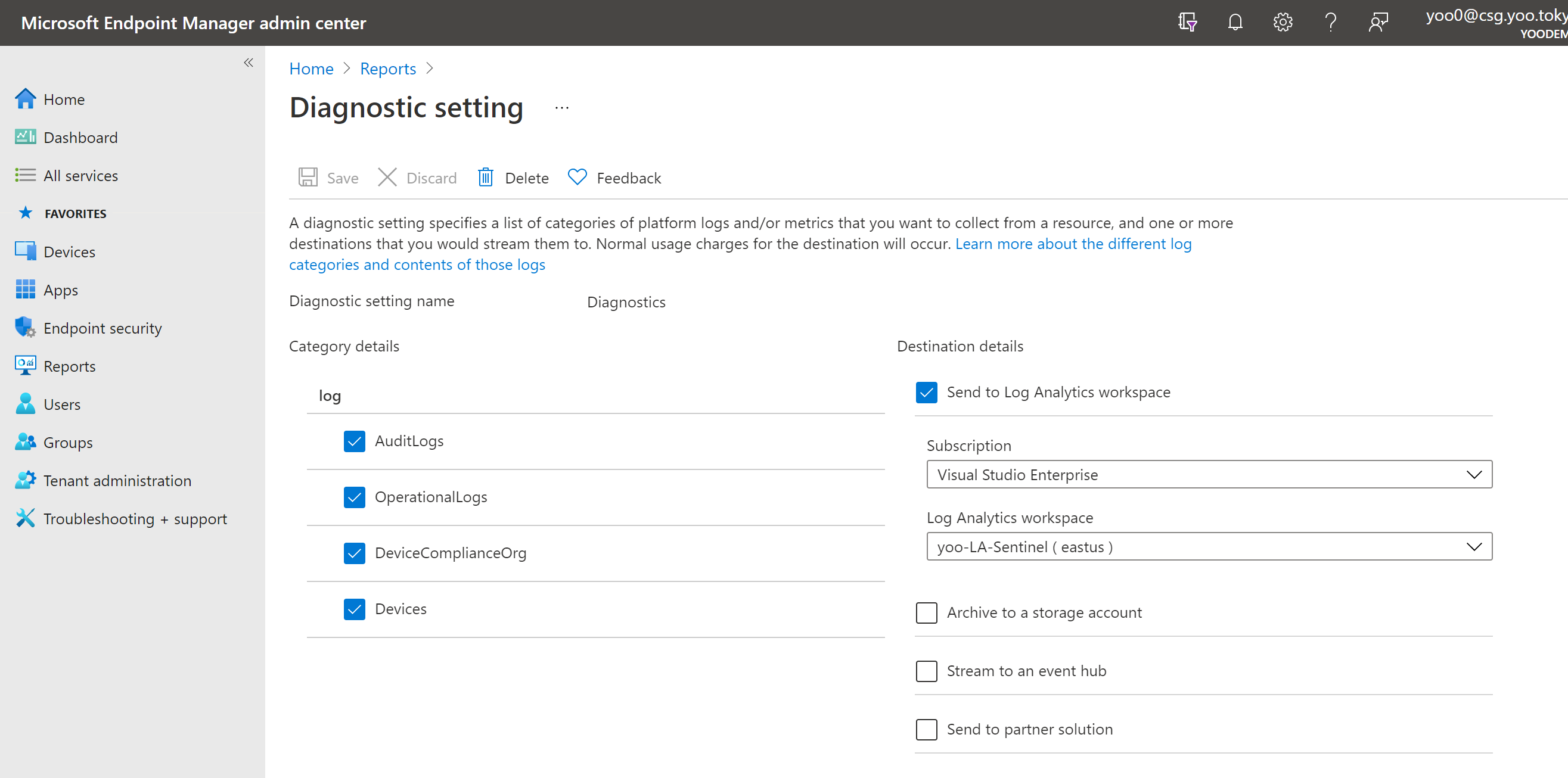Click the notifications bell icon
This screenshot has width=1568, height=778.
(1235, 23)
